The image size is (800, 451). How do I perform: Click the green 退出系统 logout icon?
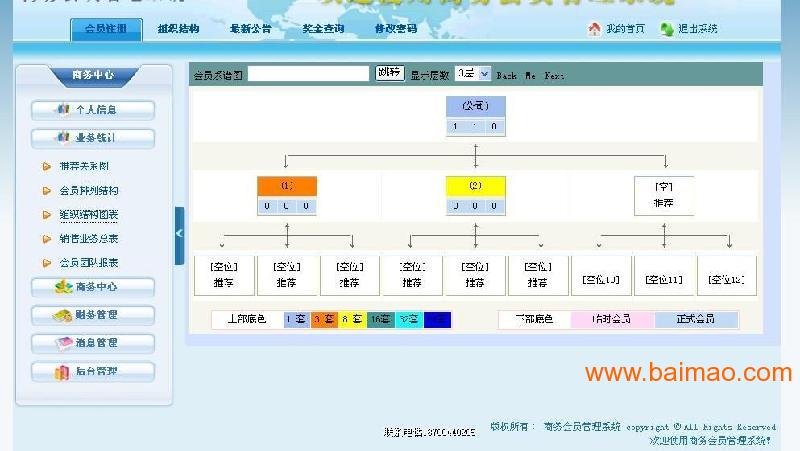(x=666, y=29)
